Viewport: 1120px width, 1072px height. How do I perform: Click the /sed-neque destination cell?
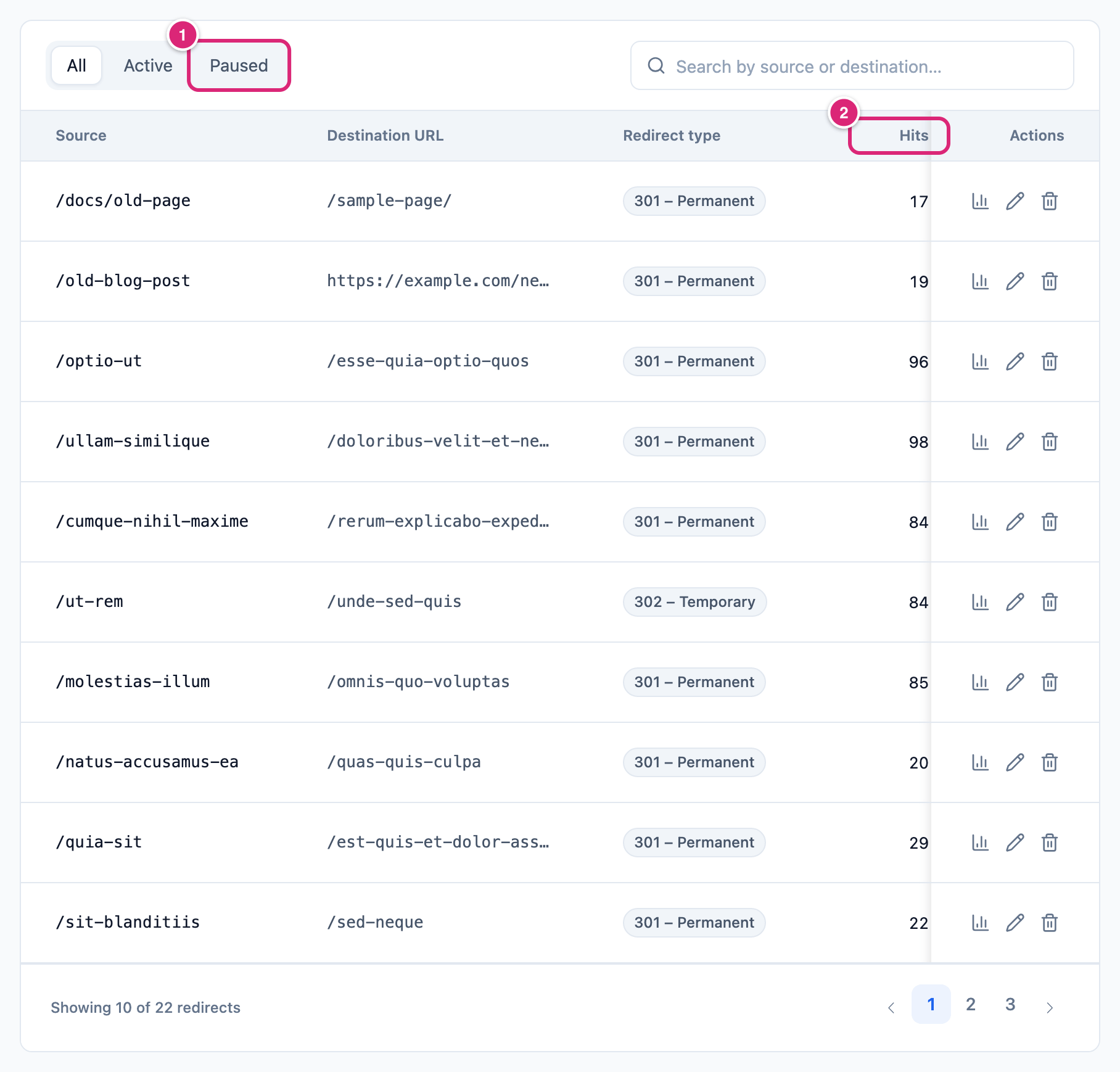(x=375, y=923)
